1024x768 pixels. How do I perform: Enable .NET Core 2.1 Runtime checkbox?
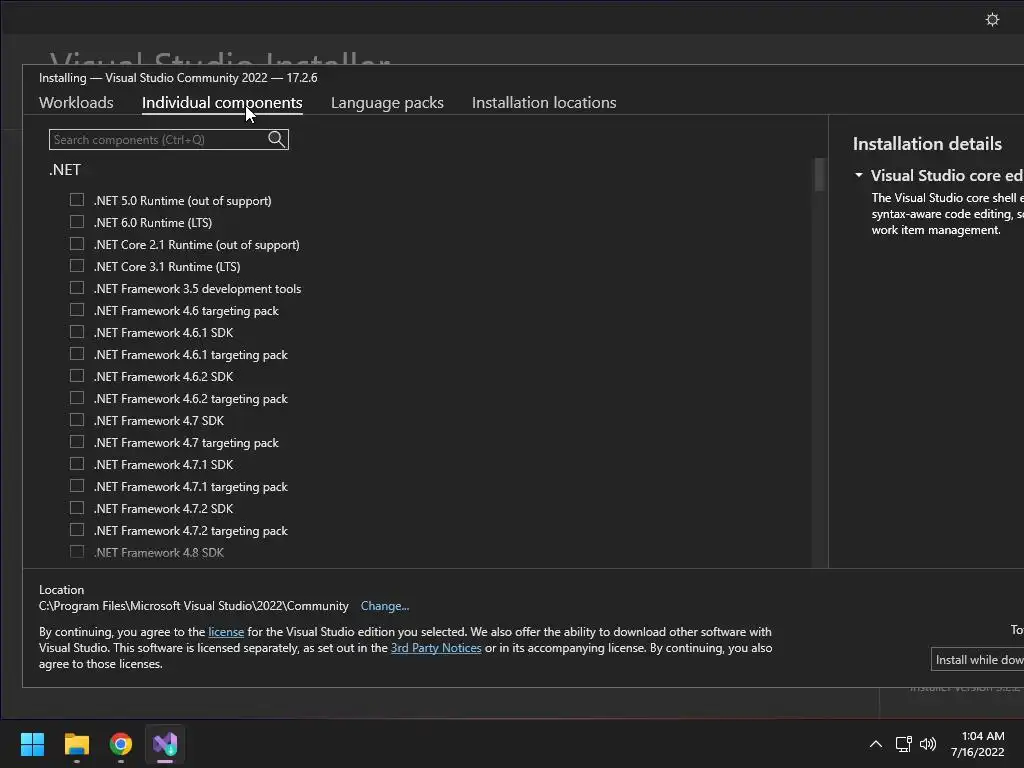click(x=77, y=244)
